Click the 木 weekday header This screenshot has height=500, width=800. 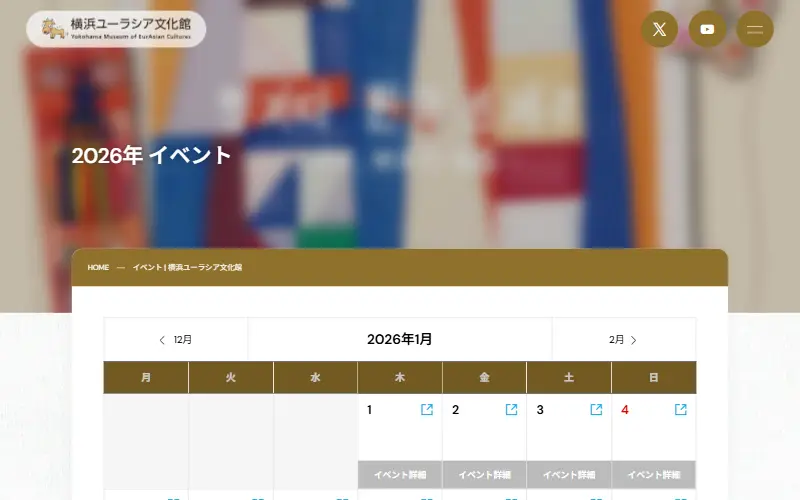(x=400, y=378)
